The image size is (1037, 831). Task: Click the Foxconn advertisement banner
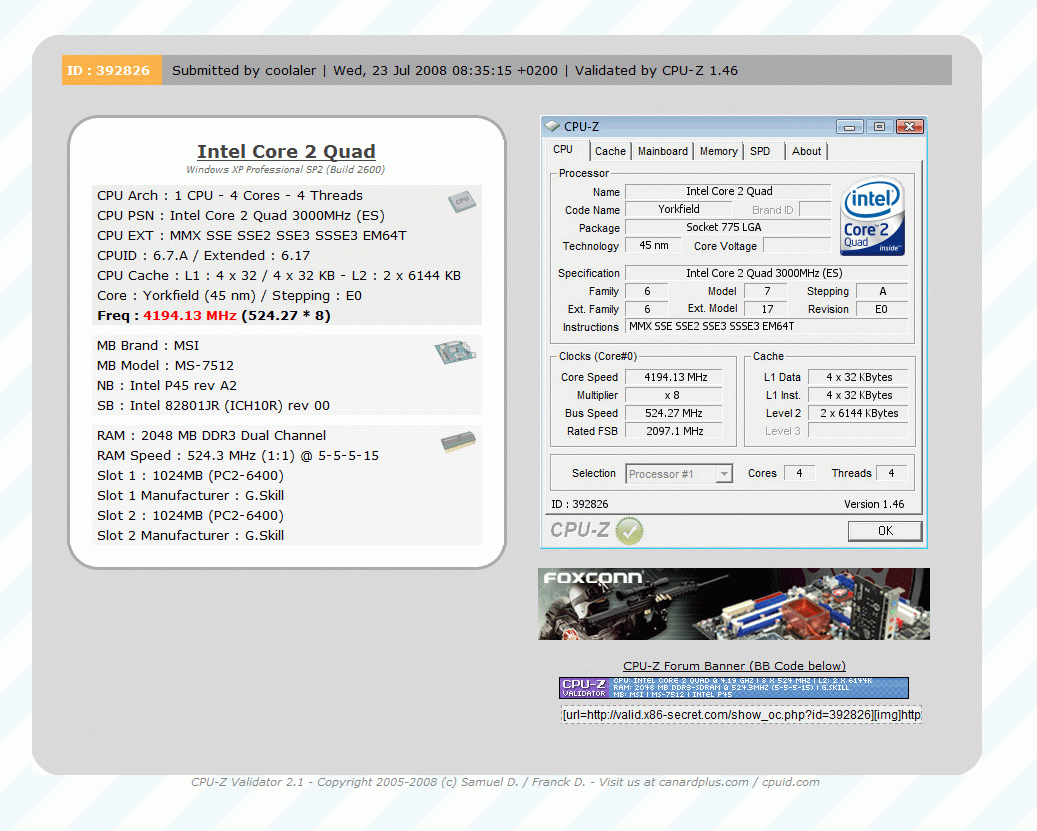tap(733, 604)
